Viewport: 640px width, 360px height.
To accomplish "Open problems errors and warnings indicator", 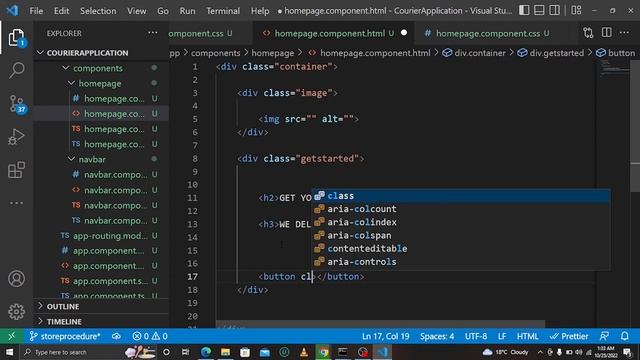I will point(150,336).
